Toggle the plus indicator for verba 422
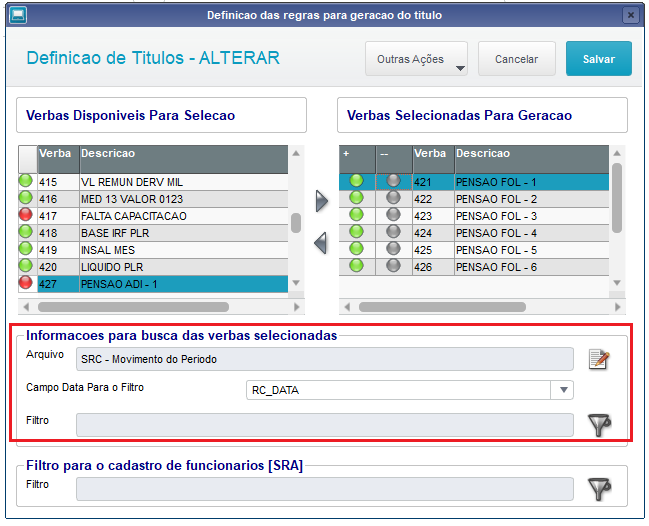 [x=356, y=198]
